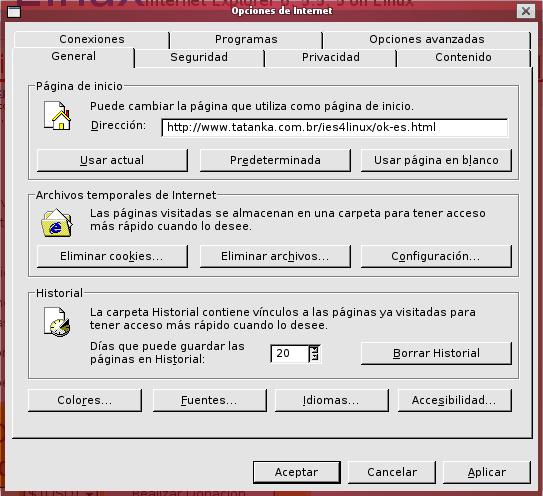This screenshot has height=496, width=543.
Task: Click the Historial clock page icon
Action: click(57, 322)
